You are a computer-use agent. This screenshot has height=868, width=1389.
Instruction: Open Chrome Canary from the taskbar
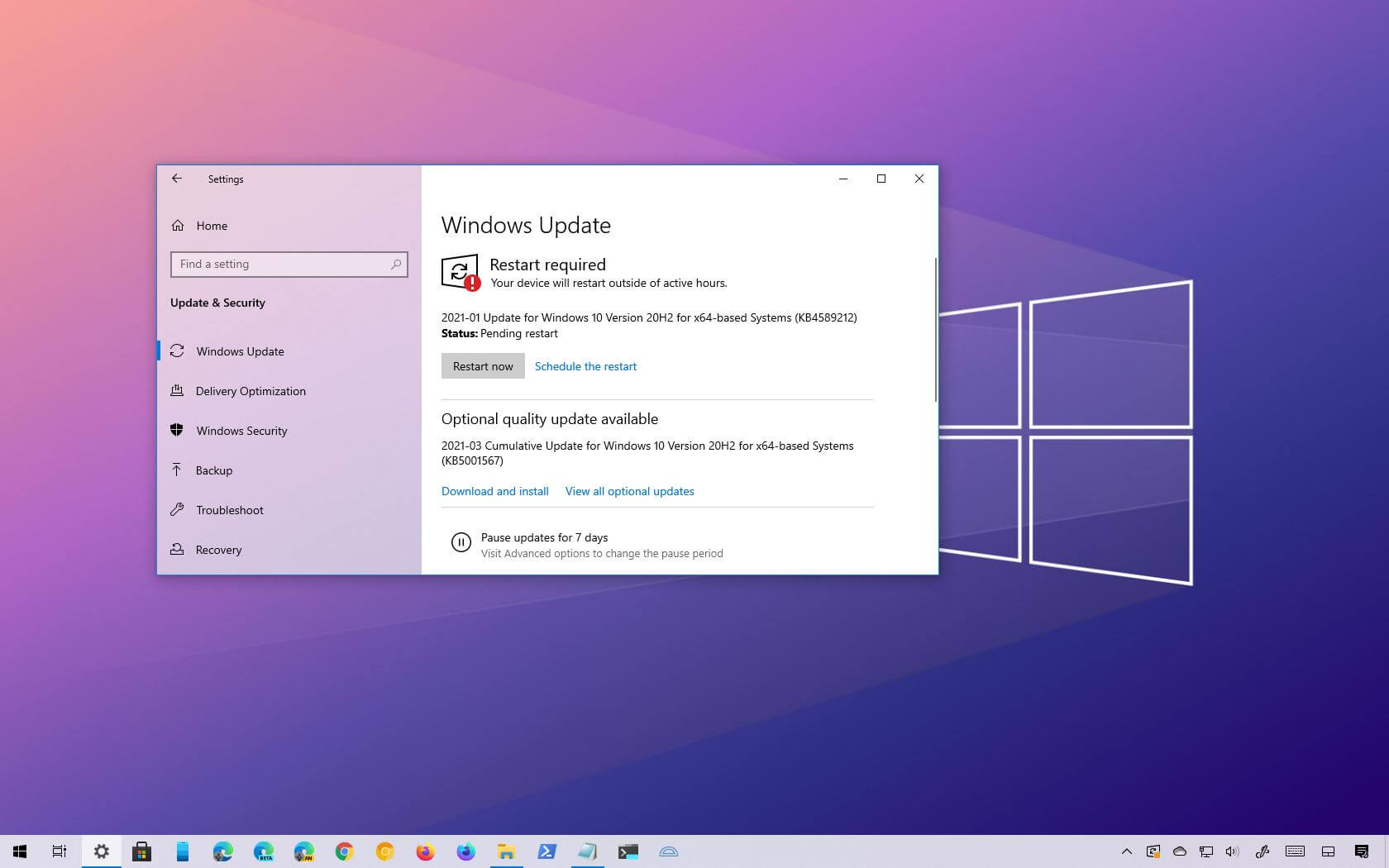384,851
